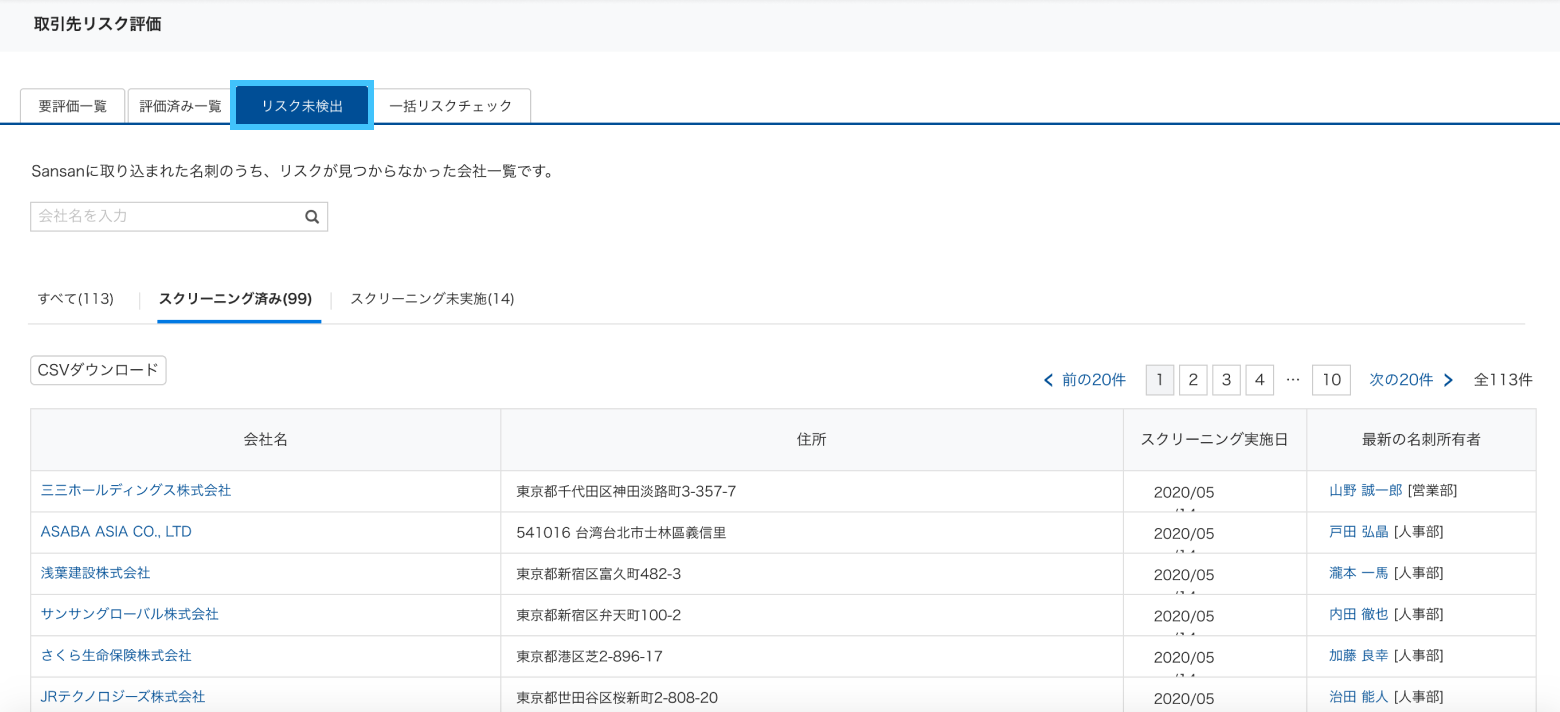The height and width of the screenshot is (712, 1560).
Task: Open card owner 治田 能人
Action: pyautogui.click(x=1359, y=696)
